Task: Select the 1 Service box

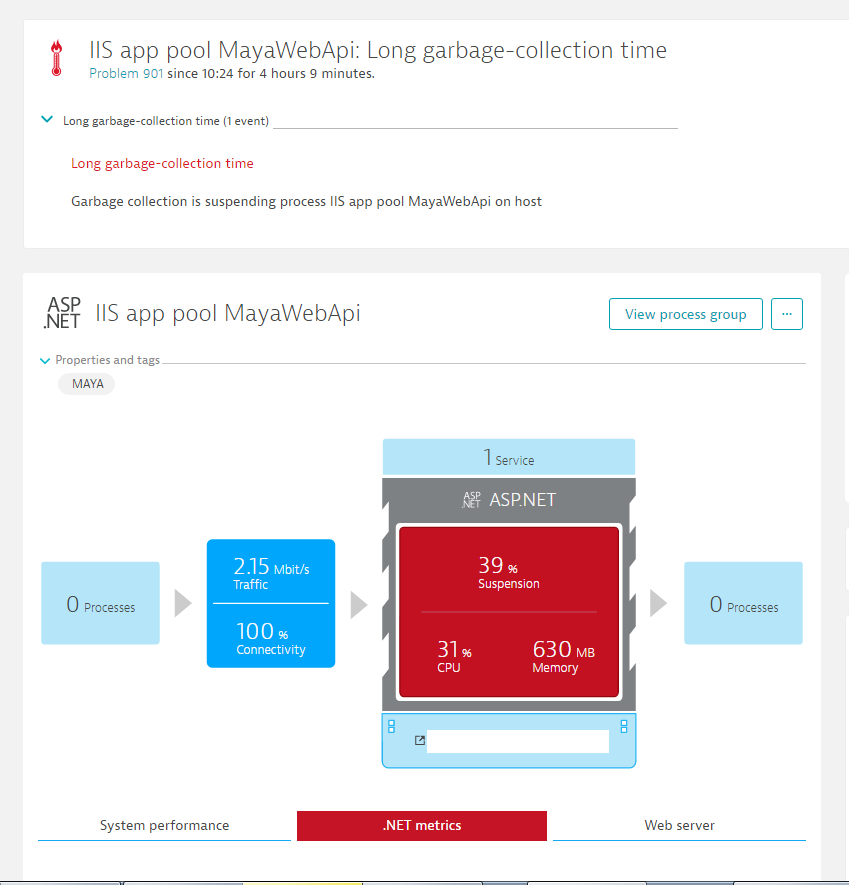Action: (508, 458)
